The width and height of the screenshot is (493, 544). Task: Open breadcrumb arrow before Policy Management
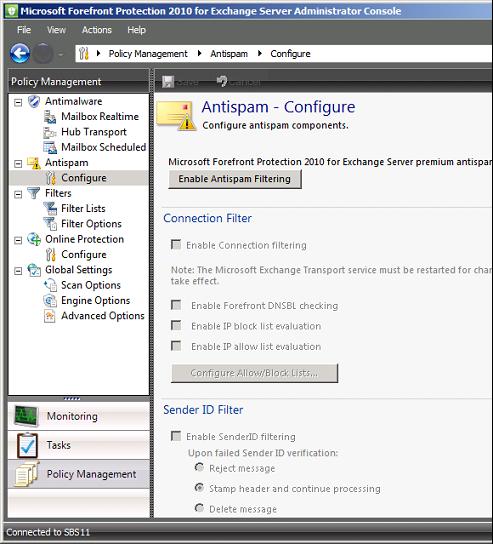[x=99, y=53]
